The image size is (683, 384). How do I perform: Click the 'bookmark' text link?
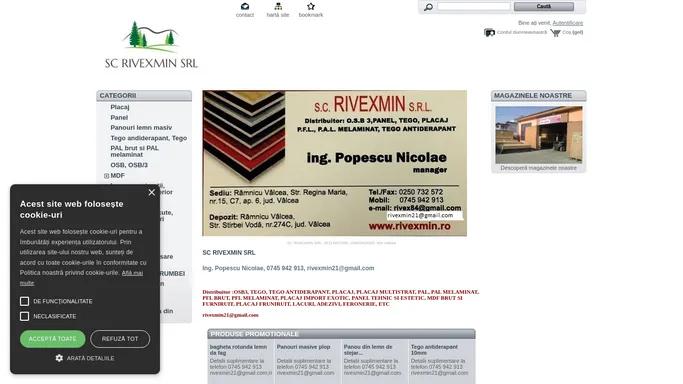pyautogui.click(x=311, y=15)
